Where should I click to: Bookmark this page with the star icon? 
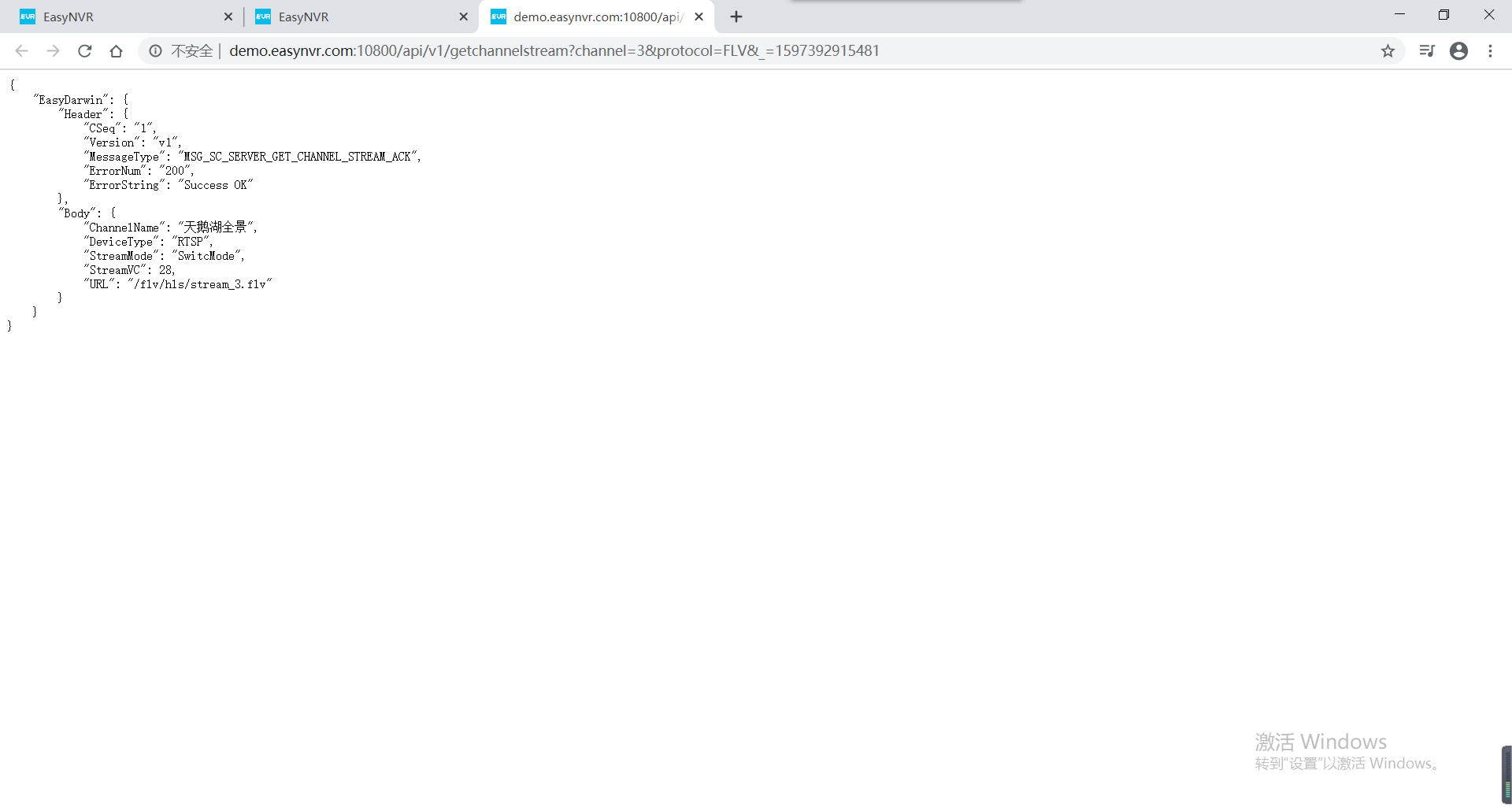coord(1388,51)
